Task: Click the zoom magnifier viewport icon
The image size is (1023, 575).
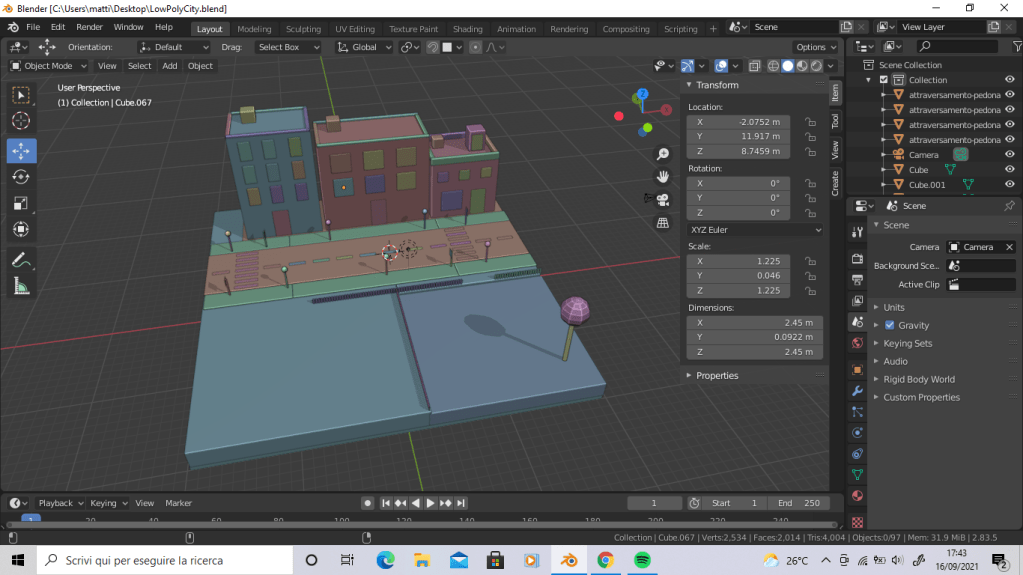Action: pyautogui.click(x=662, y=154)
